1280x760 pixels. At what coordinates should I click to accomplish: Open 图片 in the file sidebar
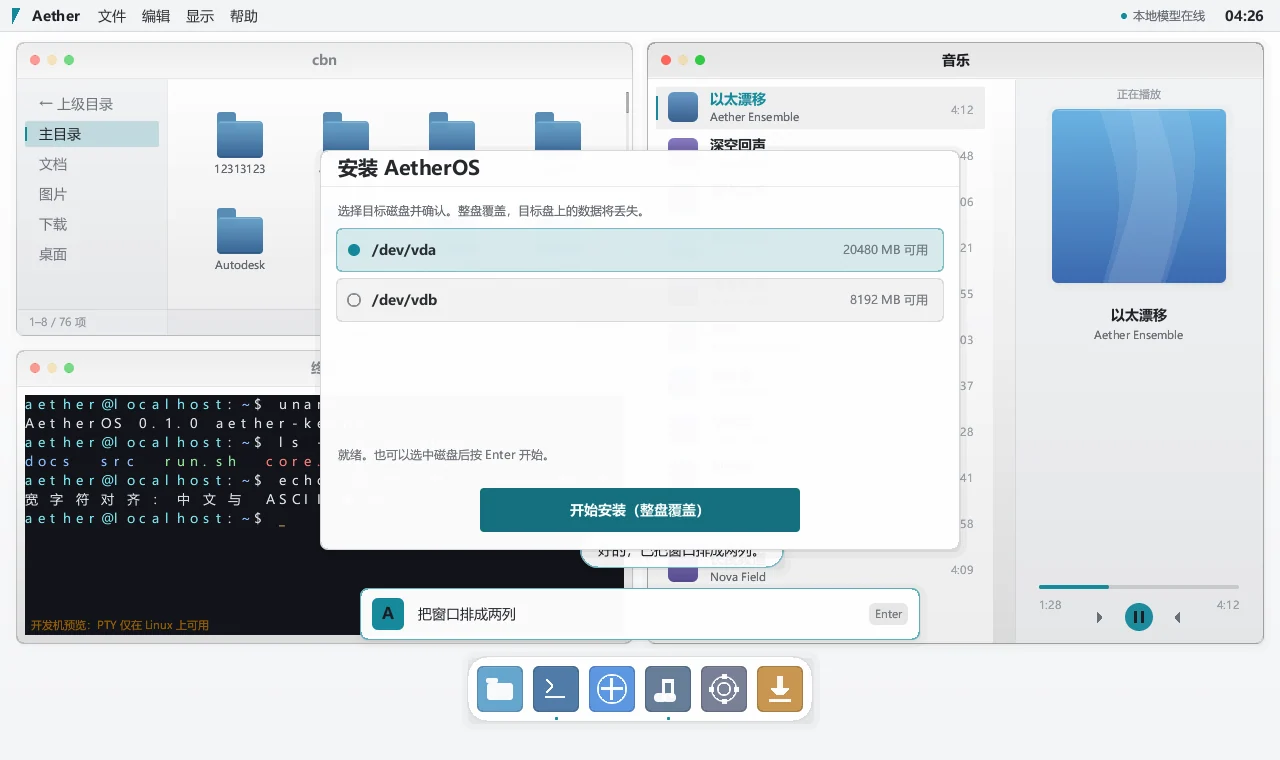point(92,194)
